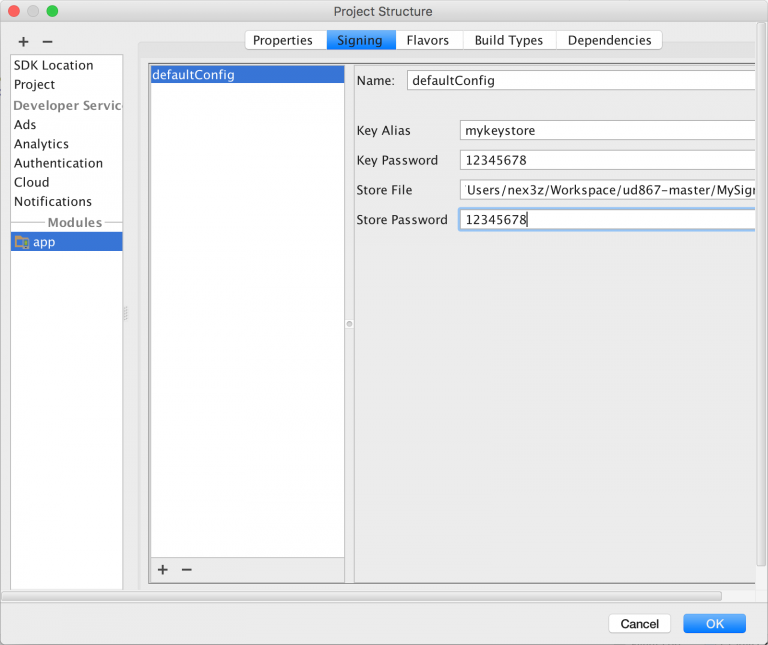
Task: Select defaultConfig in the config list
Action: tap(193, 75)
